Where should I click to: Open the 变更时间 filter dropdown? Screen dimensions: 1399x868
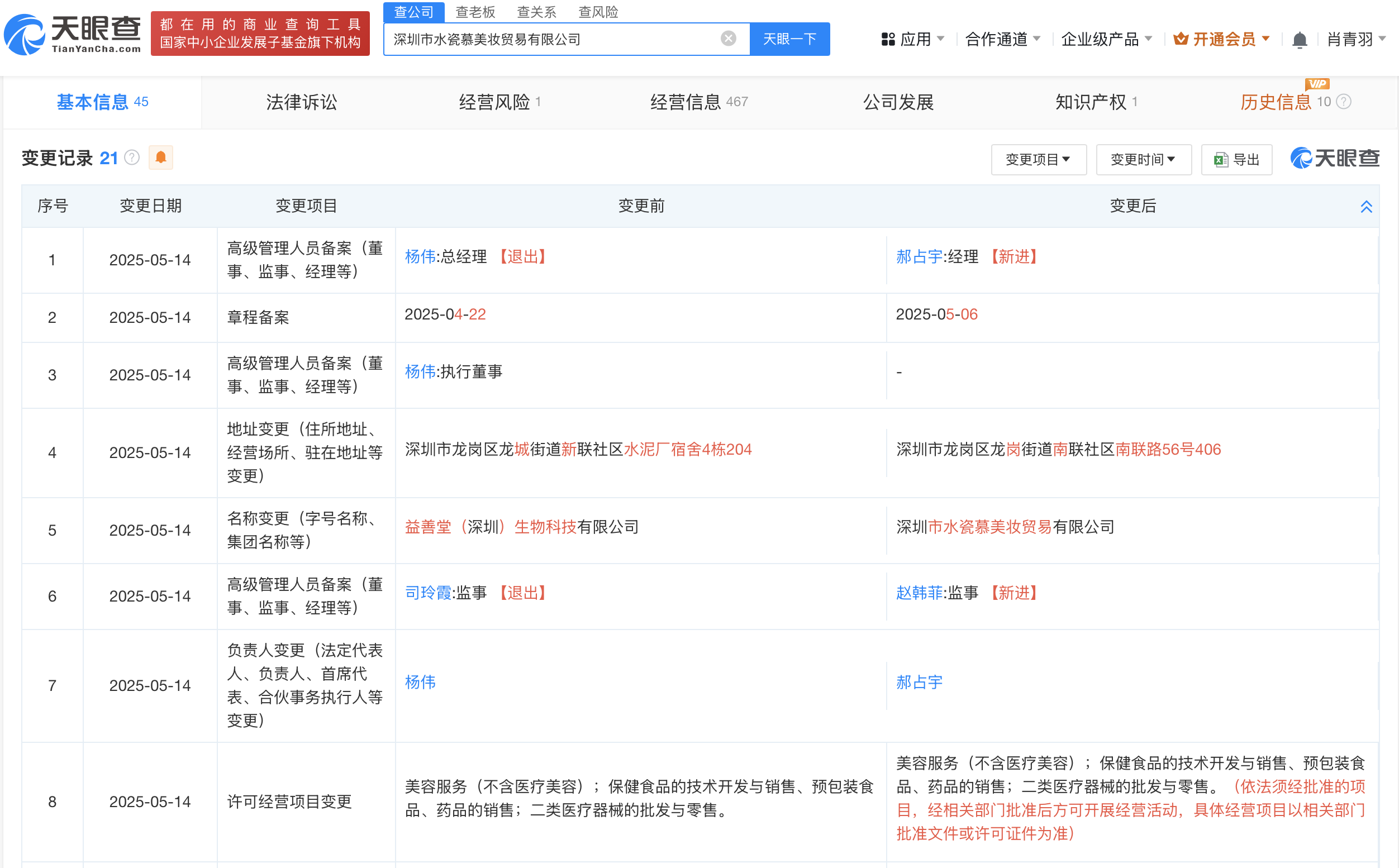coord(1143,160)
